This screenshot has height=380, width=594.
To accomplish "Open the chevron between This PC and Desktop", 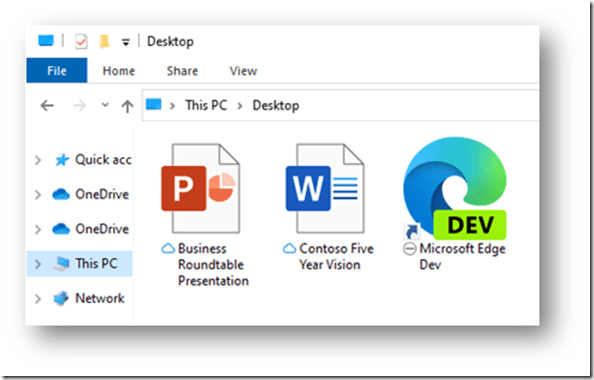I will click(x=240, y=106).
